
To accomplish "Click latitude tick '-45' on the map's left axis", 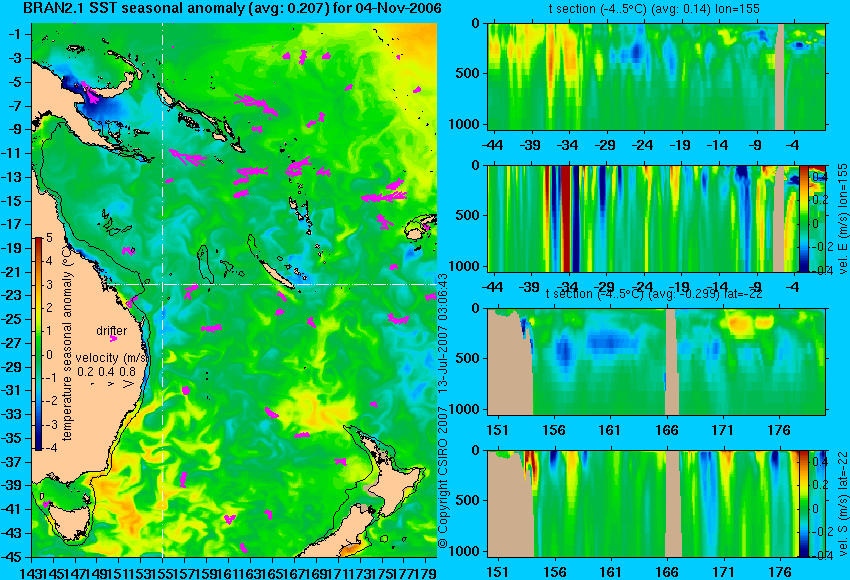I will tap(12, 557).
